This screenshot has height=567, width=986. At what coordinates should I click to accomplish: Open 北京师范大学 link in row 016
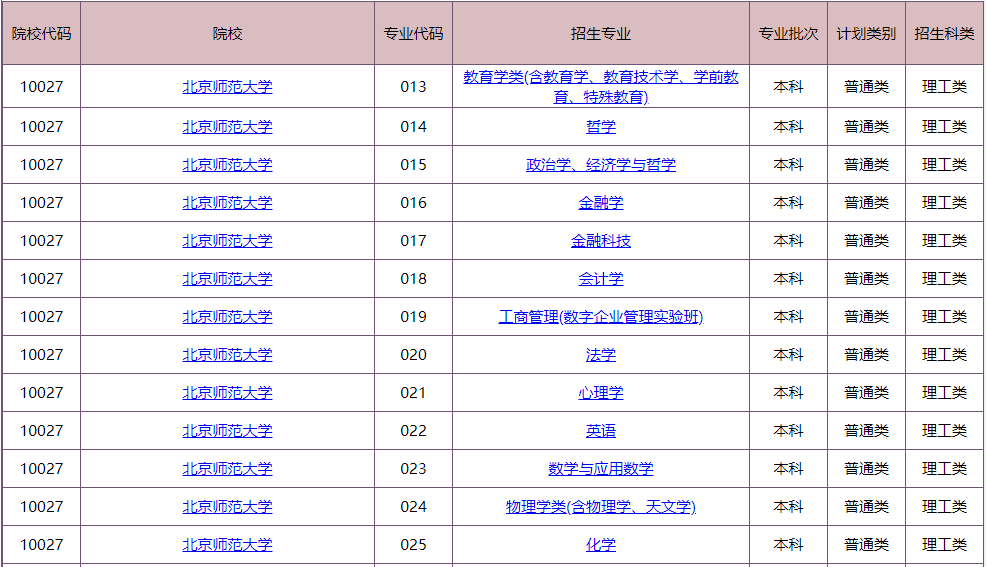pyautogui.click(x=227, y=203)
